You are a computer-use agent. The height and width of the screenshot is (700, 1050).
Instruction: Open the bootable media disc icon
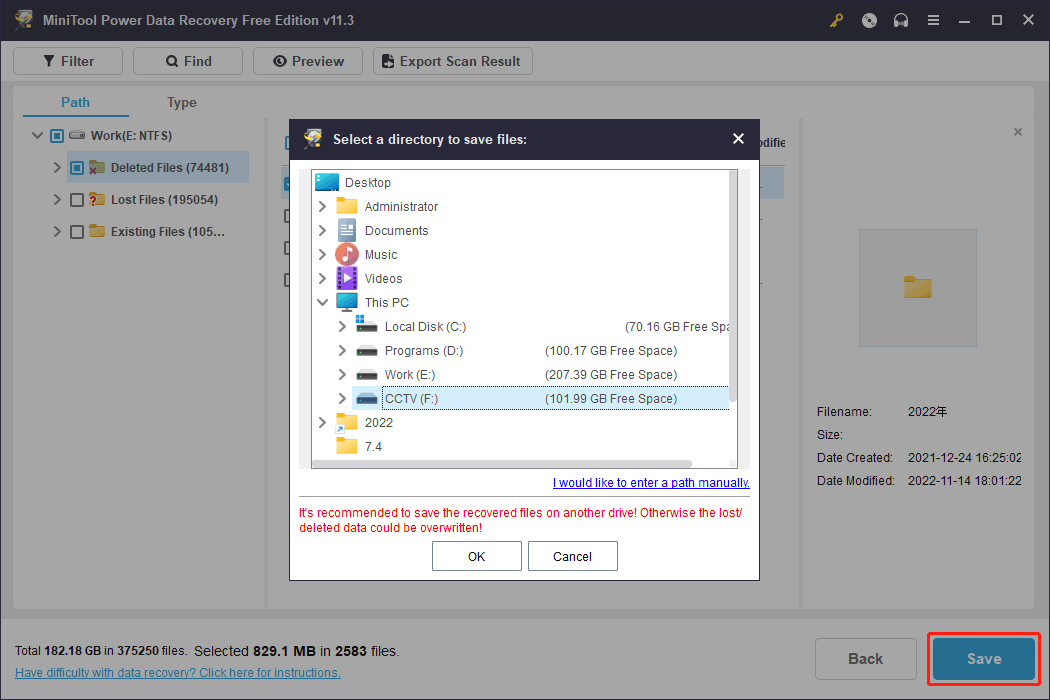[x=869, y=20]
